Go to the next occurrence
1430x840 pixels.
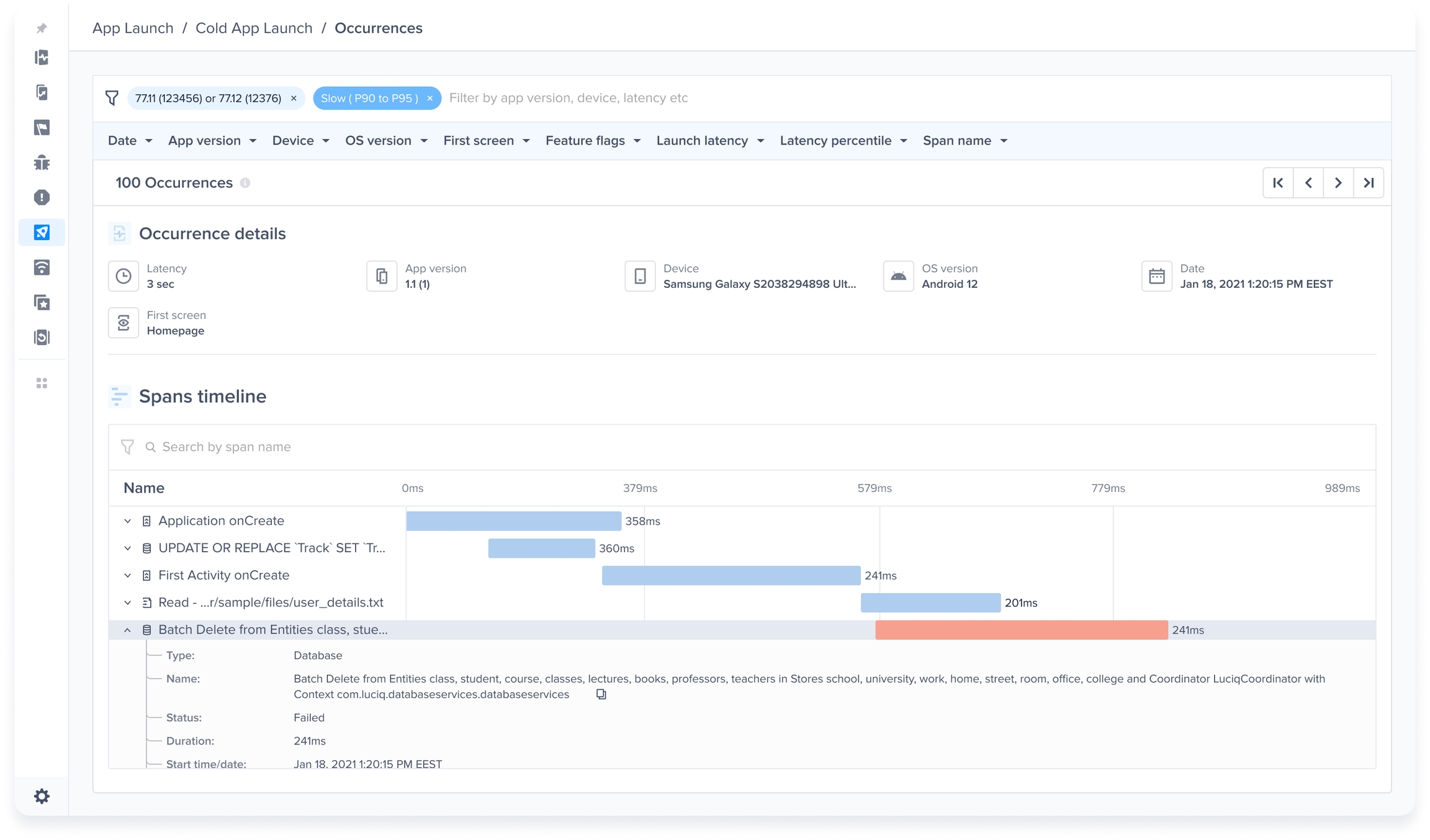point(1338,182)
